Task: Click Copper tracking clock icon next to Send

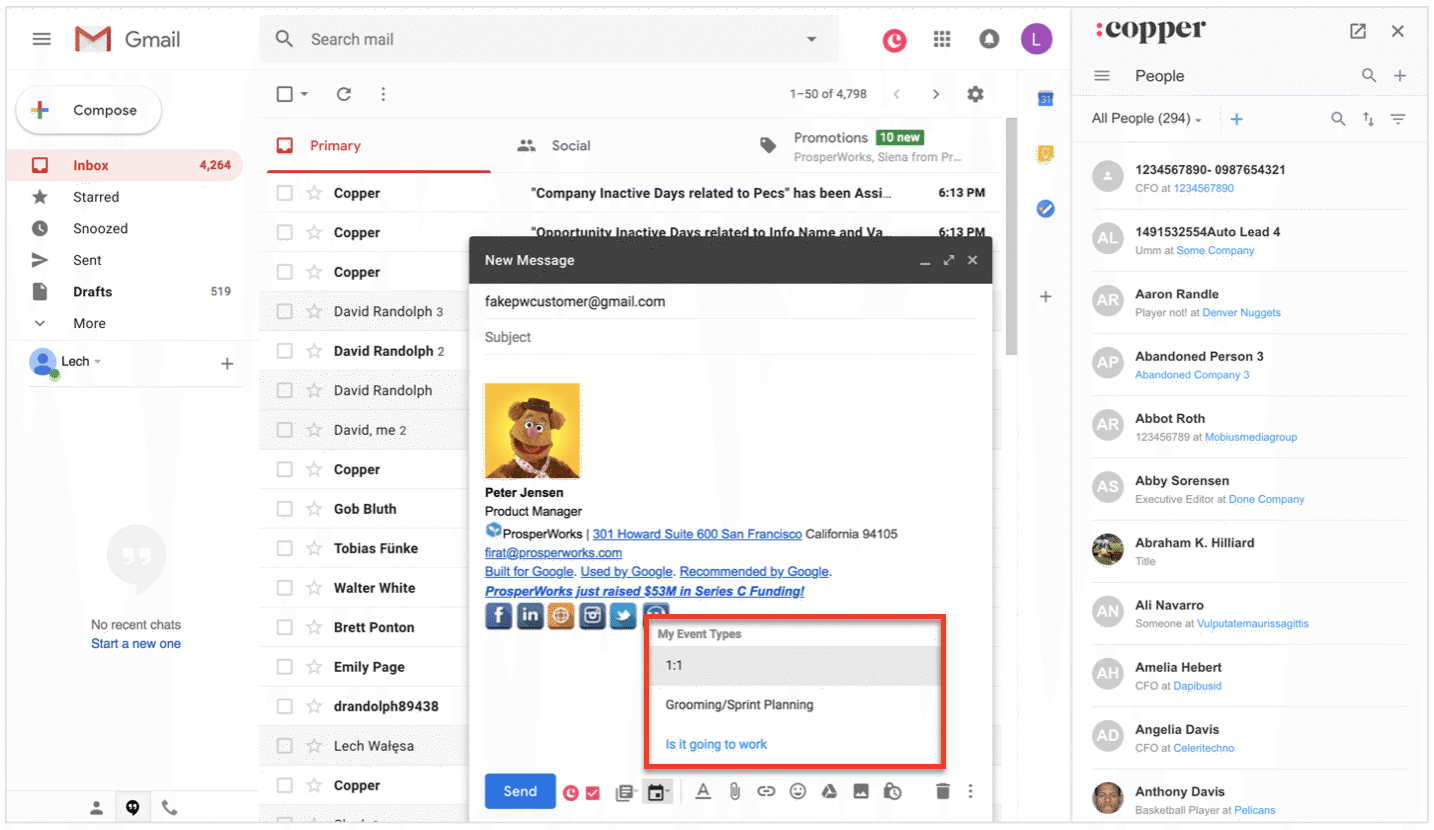Action: (571, 793)
